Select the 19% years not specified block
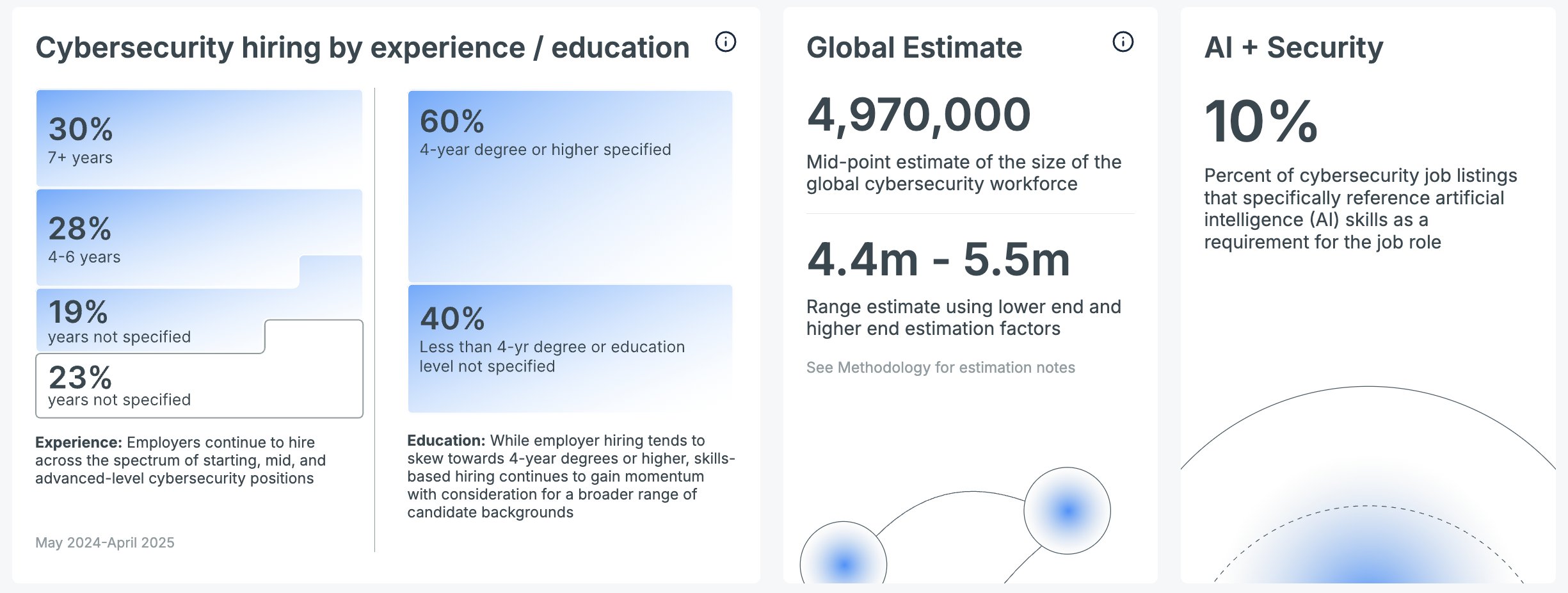1568x593 pixels. point(150,320)
